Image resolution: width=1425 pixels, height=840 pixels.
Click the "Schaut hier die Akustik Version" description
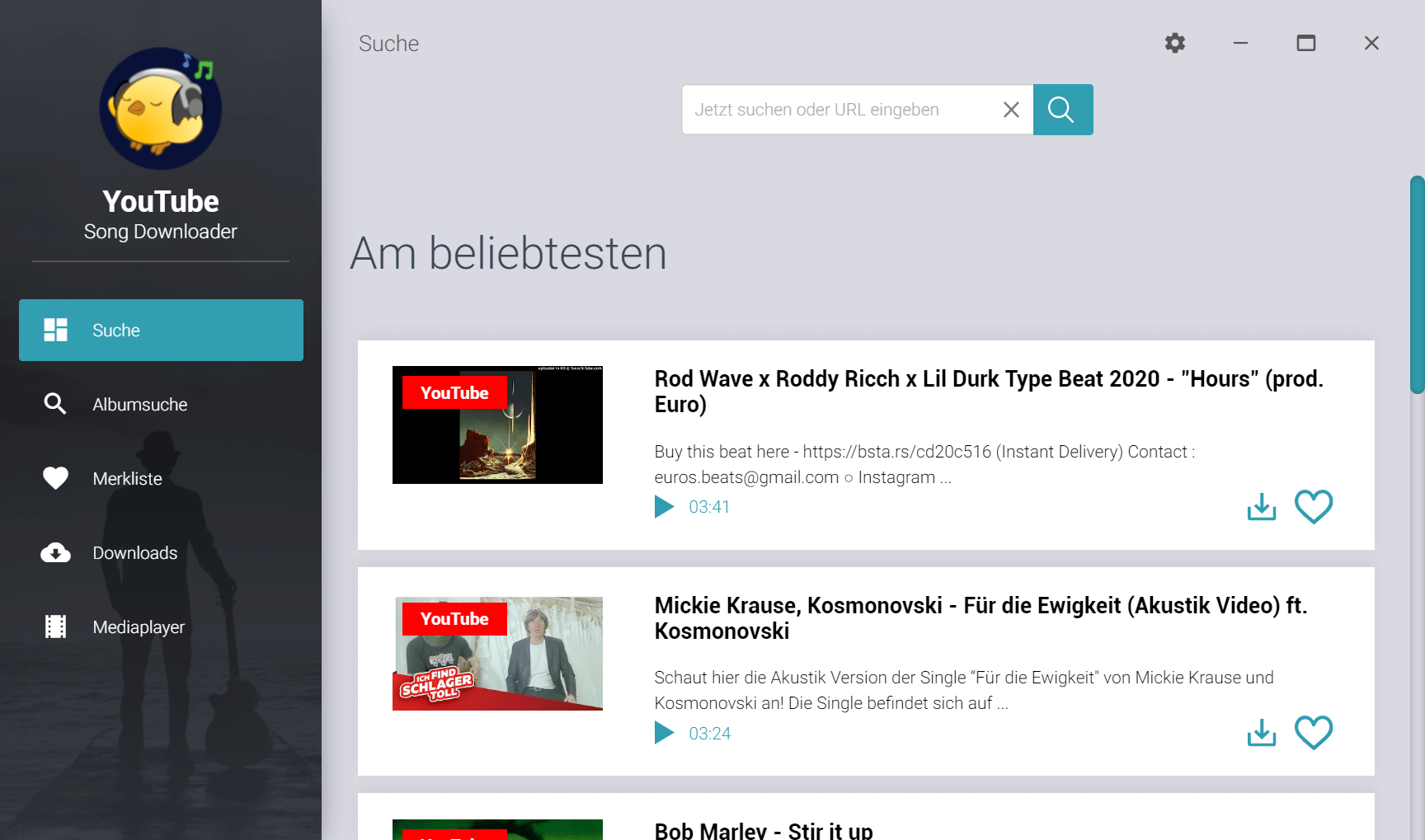(964, 690)
